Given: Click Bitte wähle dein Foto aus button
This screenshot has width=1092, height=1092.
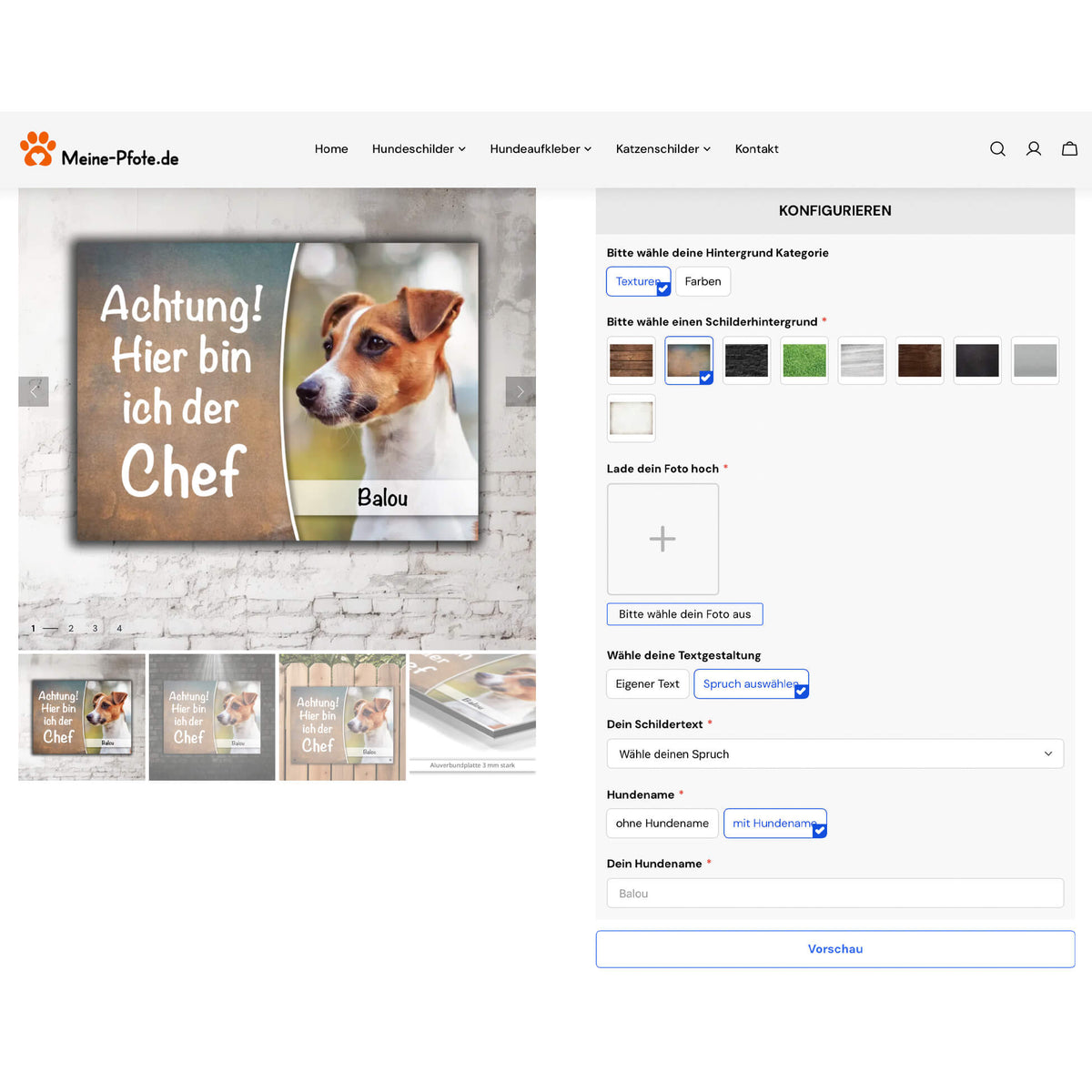Looking at the screenshot, I should [685, 614].
